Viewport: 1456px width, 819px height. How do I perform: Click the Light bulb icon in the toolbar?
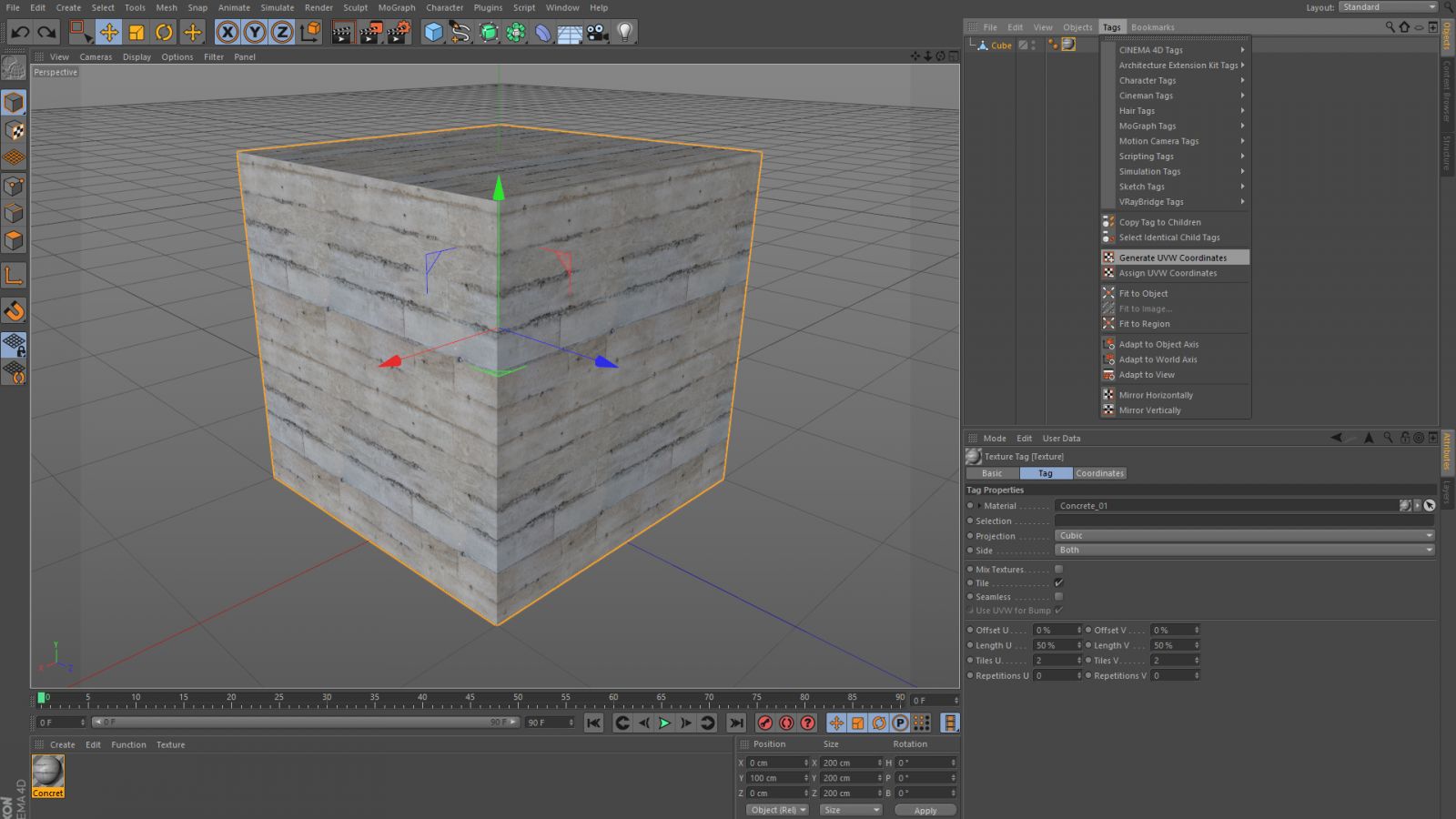point(624,33)
